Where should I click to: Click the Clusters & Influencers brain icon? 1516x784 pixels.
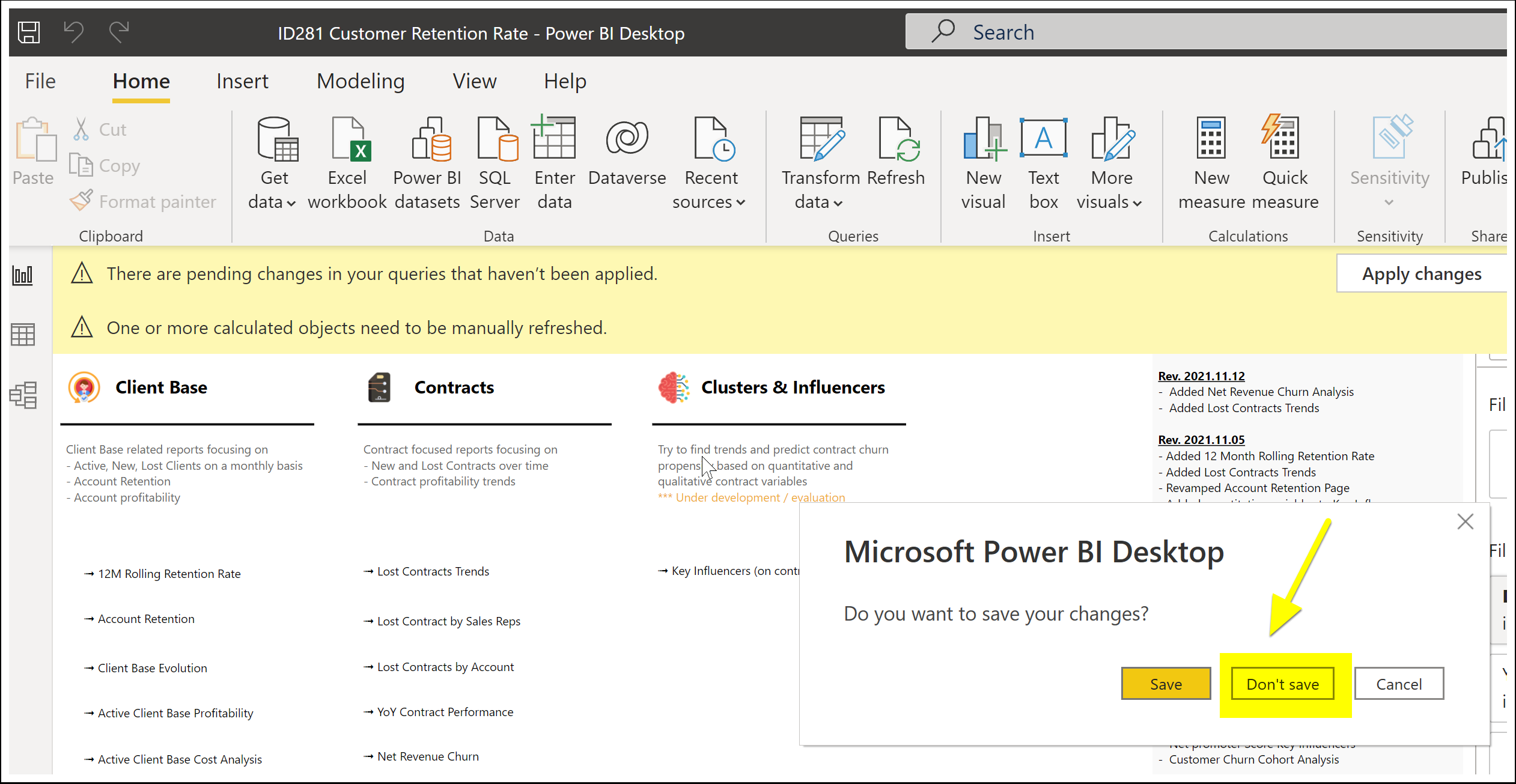674,387
